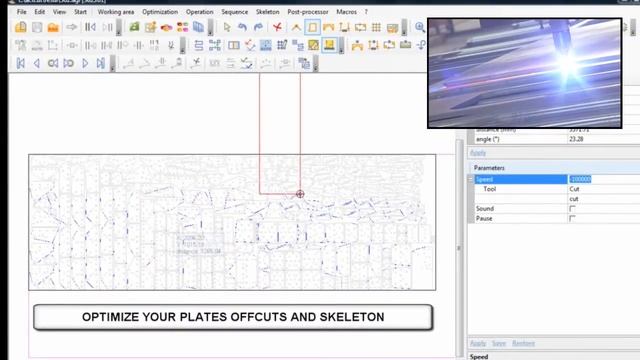The image size is (640, 360).
Task: Open the question mark help menu
Action: [x=366, y=12]
